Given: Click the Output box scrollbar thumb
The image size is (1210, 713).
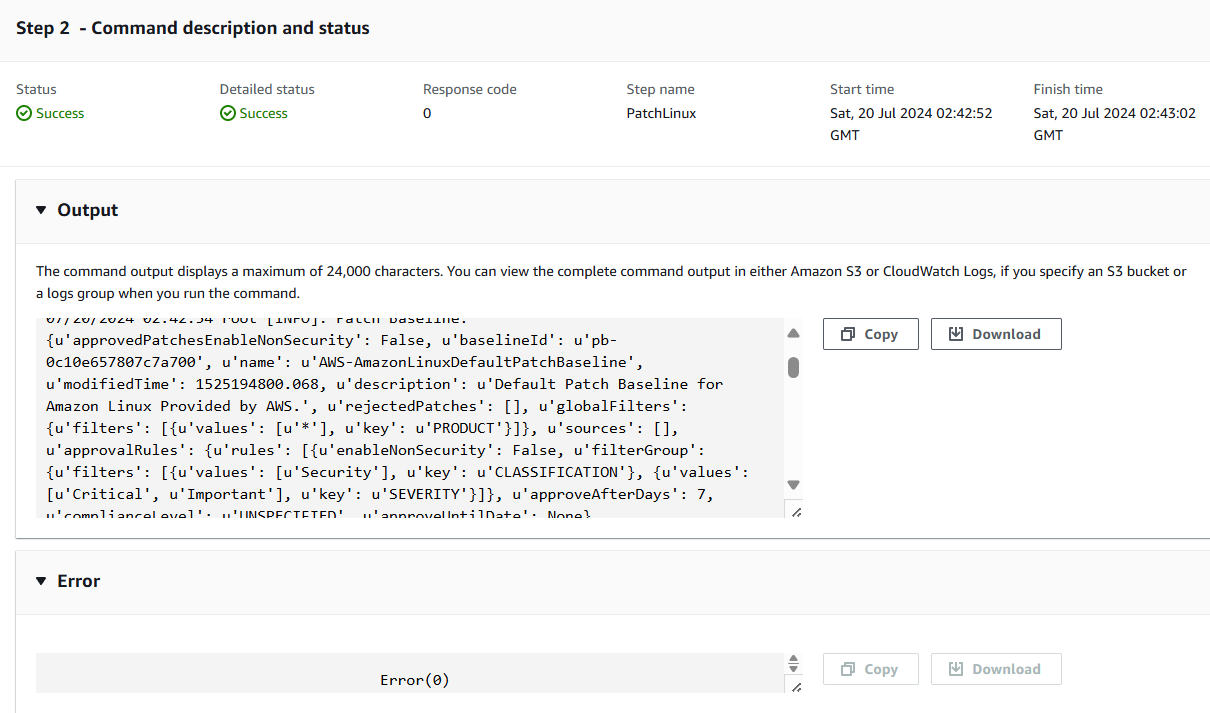Looking at the screenshot, I should [x=794, y=367].
